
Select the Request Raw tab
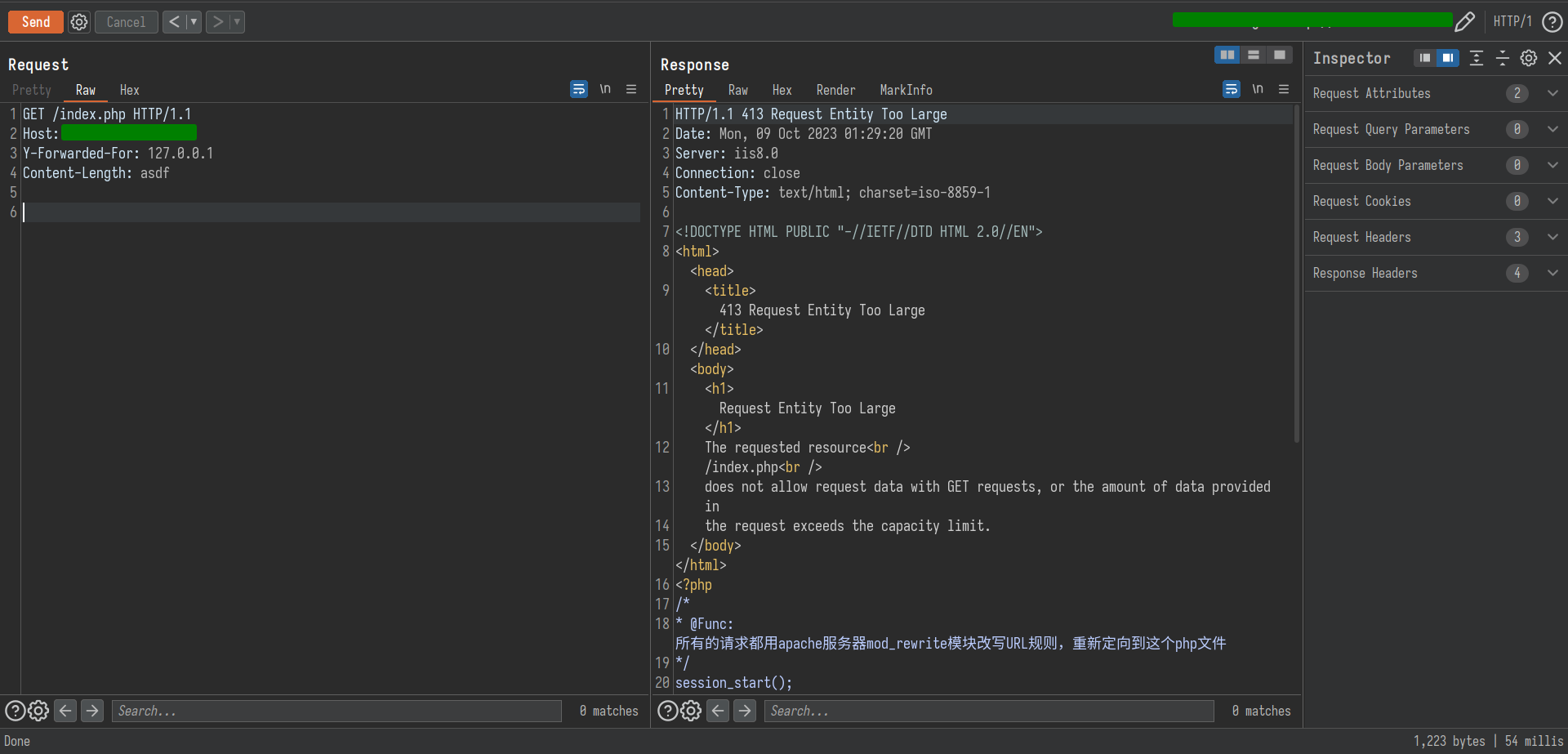tap(86, 90)
